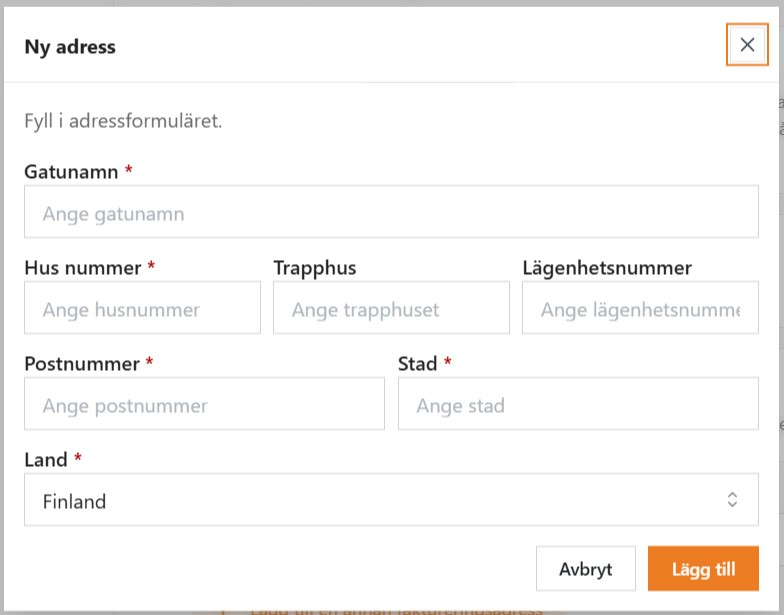Click the Gatunamn street name field
Screen dimensions: 784x615
point(391,212)
